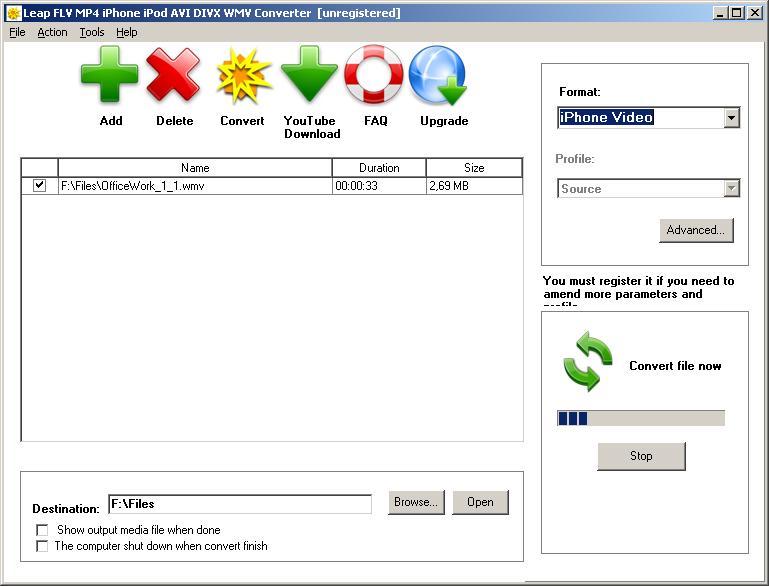769x586 pixels.
Task: Stop the conversion with Stop button
Action: pos(641,456)
